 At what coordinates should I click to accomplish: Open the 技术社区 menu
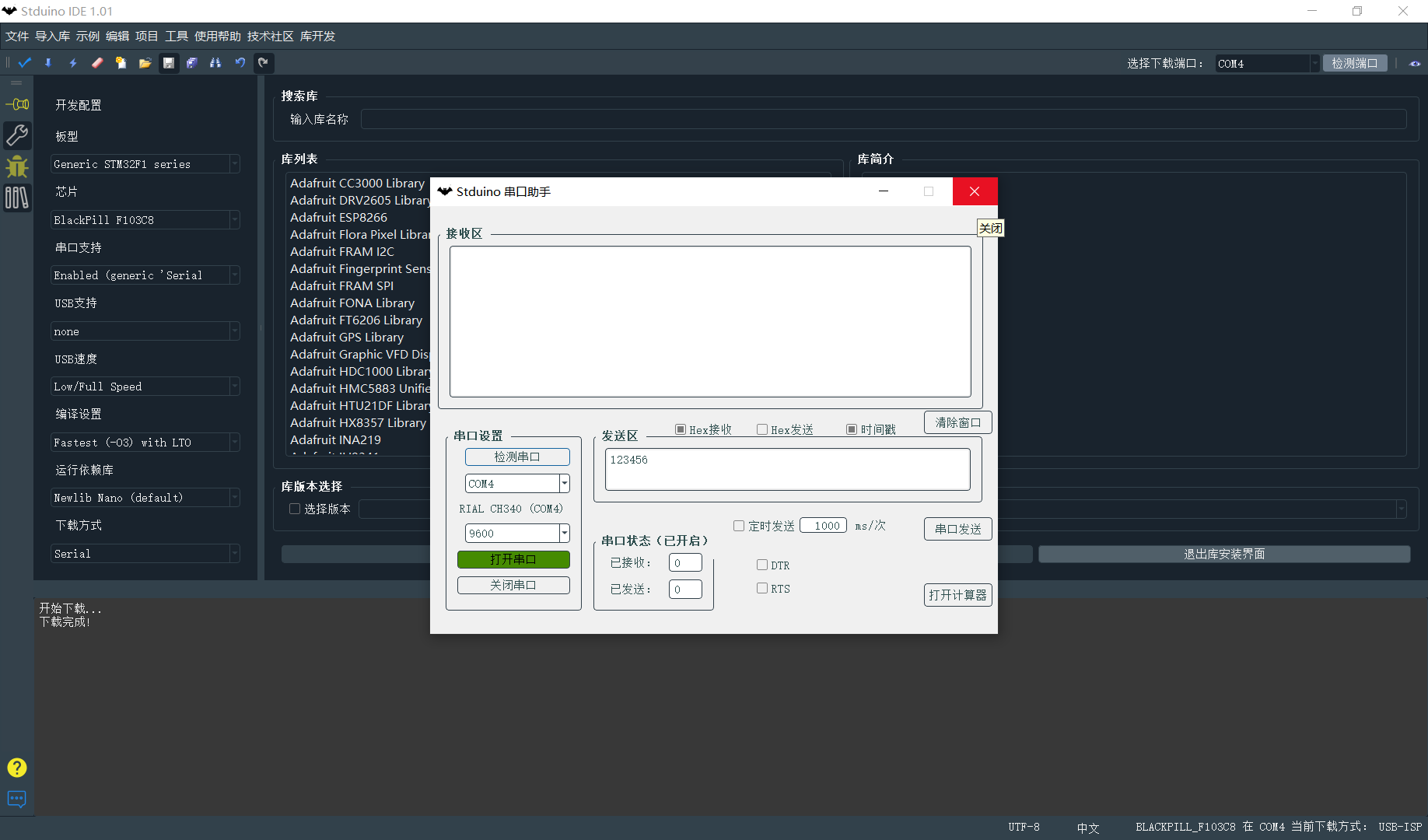pos(271,37)
